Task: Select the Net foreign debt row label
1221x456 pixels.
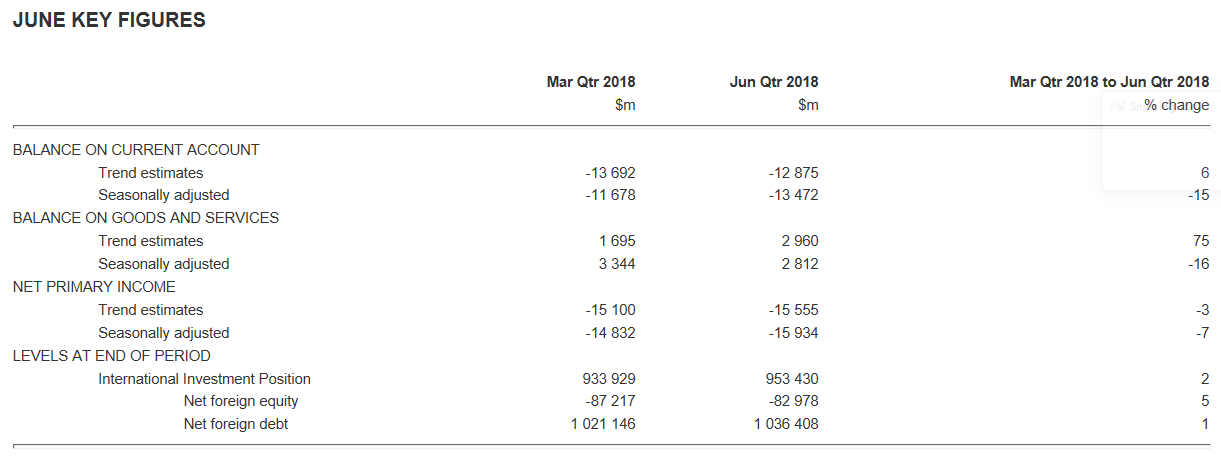Action: 236,424
